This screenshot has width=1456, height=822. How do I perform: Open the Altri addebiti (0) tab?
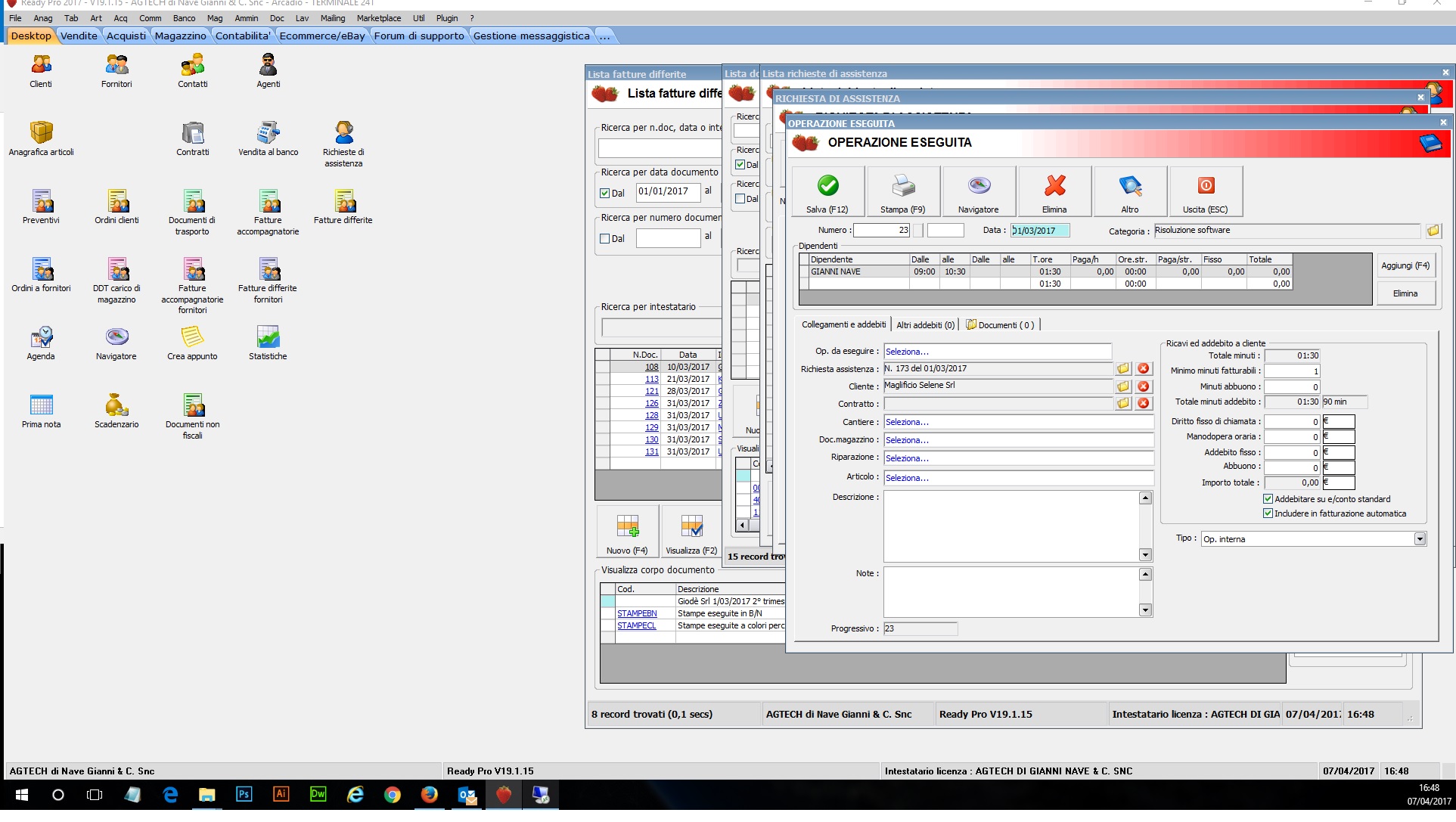coord(925,325)
